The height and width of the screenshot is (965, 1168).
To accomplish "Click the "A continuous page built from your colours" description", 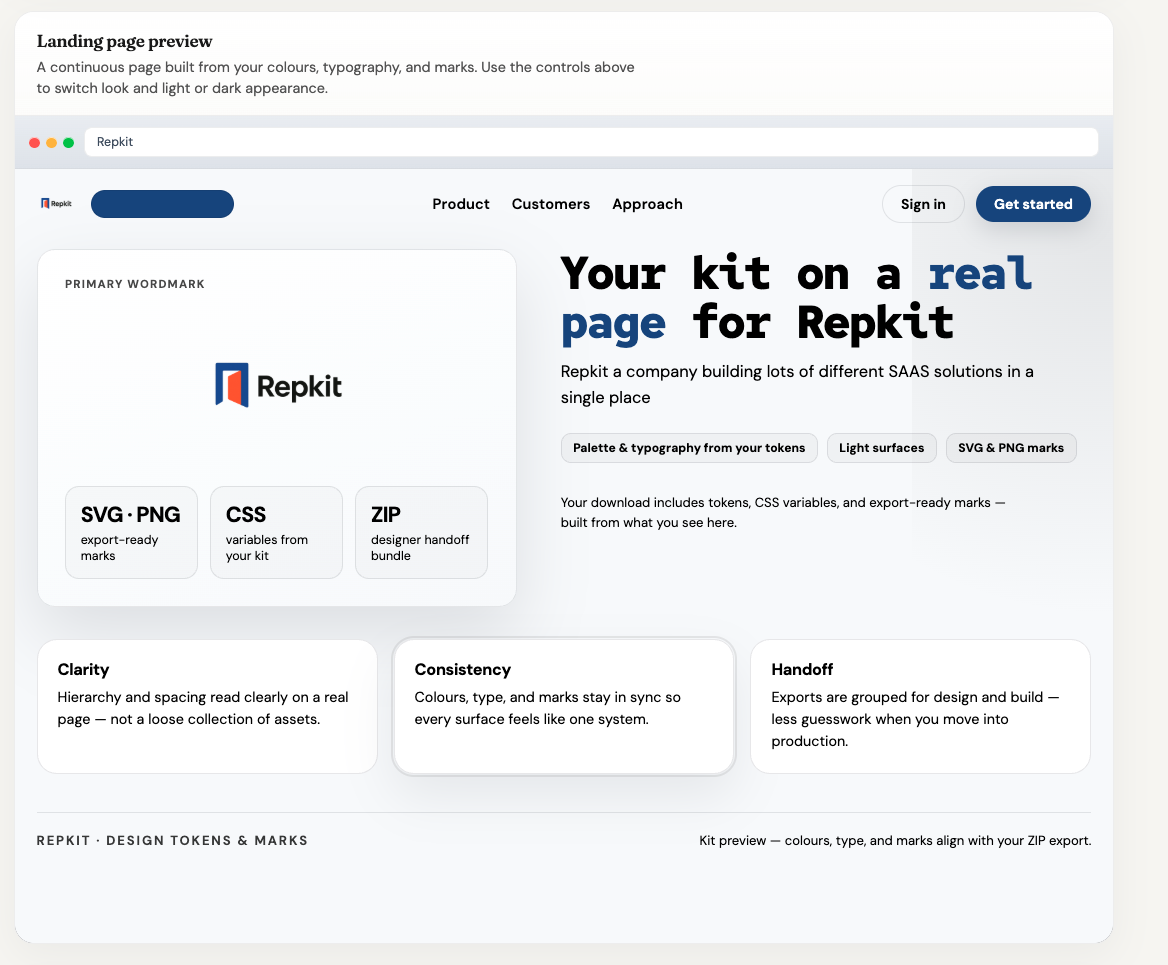I will (x=335, y=77).
